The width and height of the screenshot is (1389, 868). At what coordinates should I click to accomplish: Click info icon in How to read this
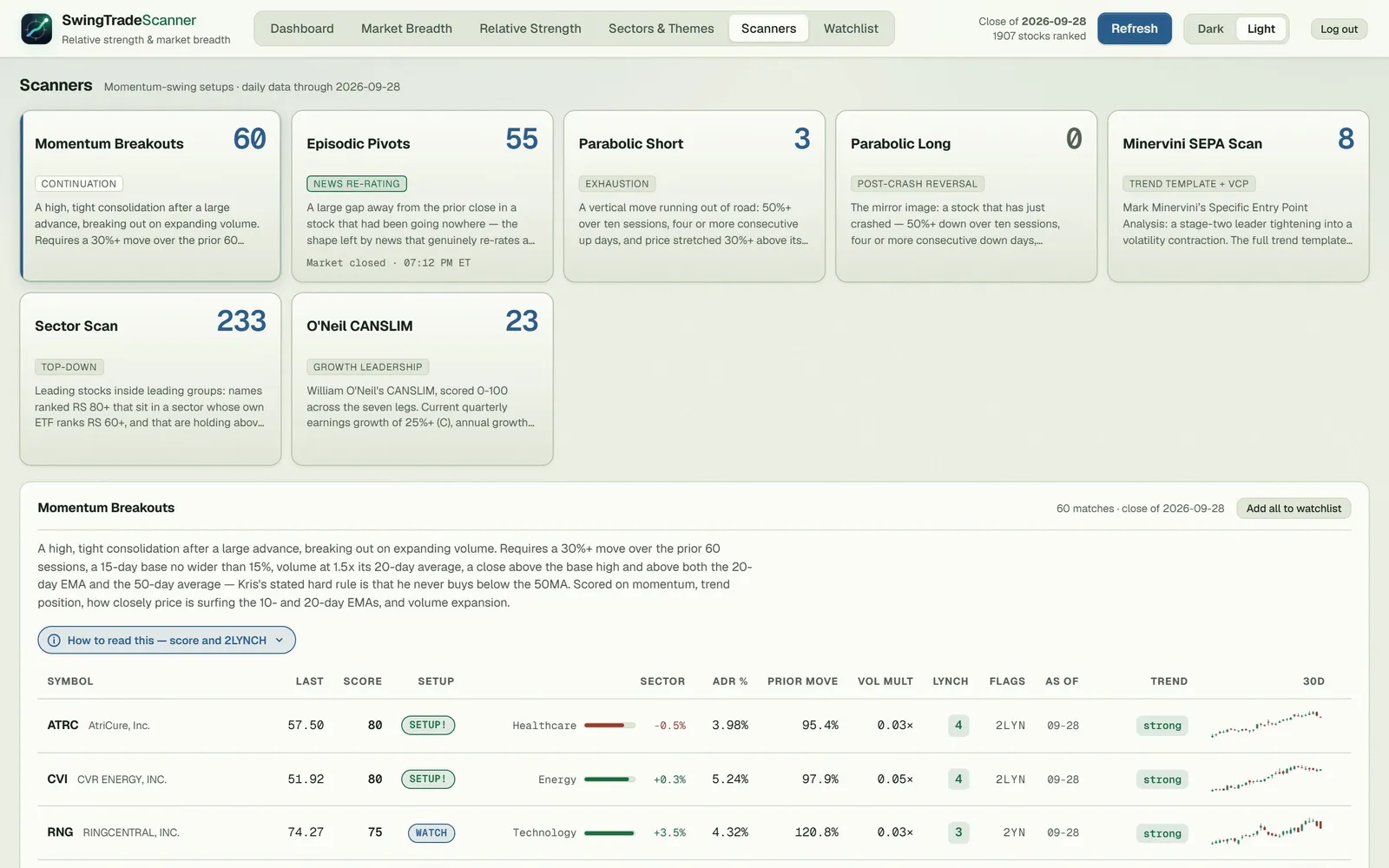pyautogui.click(x=54, y=641)
